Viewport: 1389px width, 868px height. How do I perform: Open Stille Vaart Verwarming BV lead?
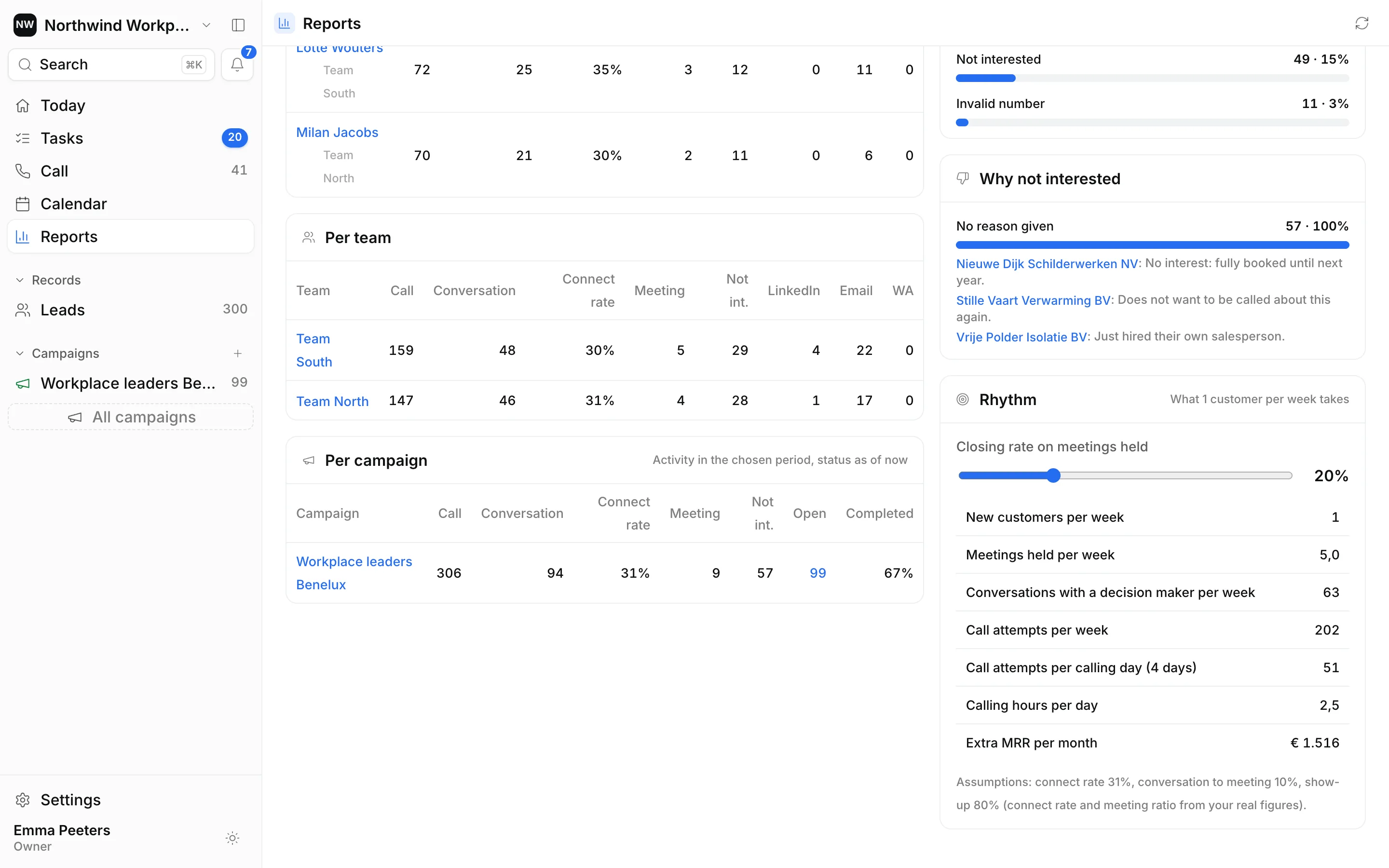1033,300
